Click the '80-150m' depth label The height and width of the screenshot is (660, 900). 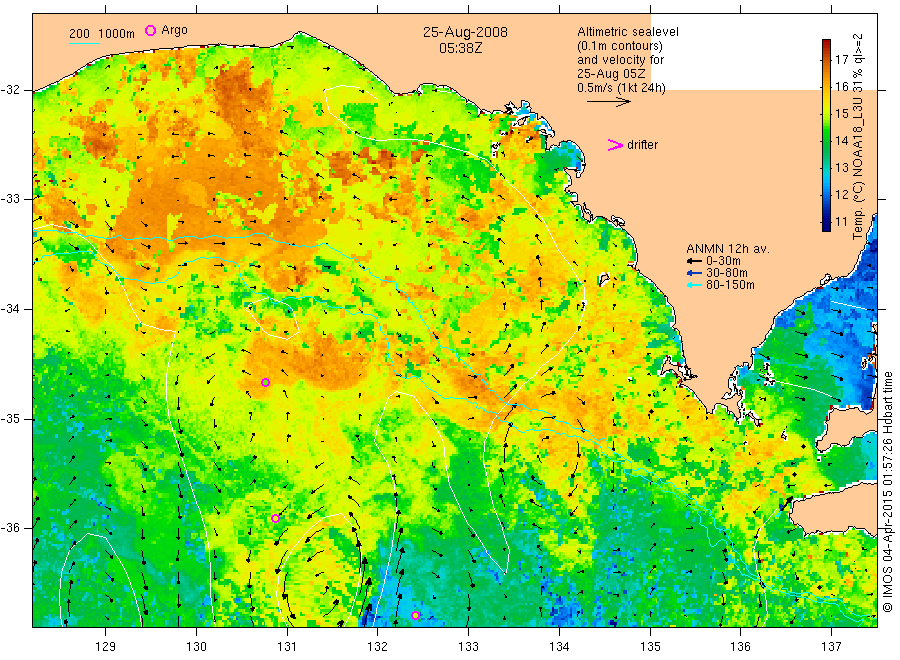coord(730,285)
